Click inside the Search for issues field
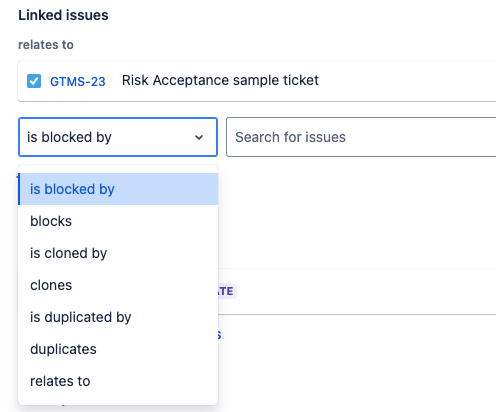The image size is (496, 412). click(361, 137)
